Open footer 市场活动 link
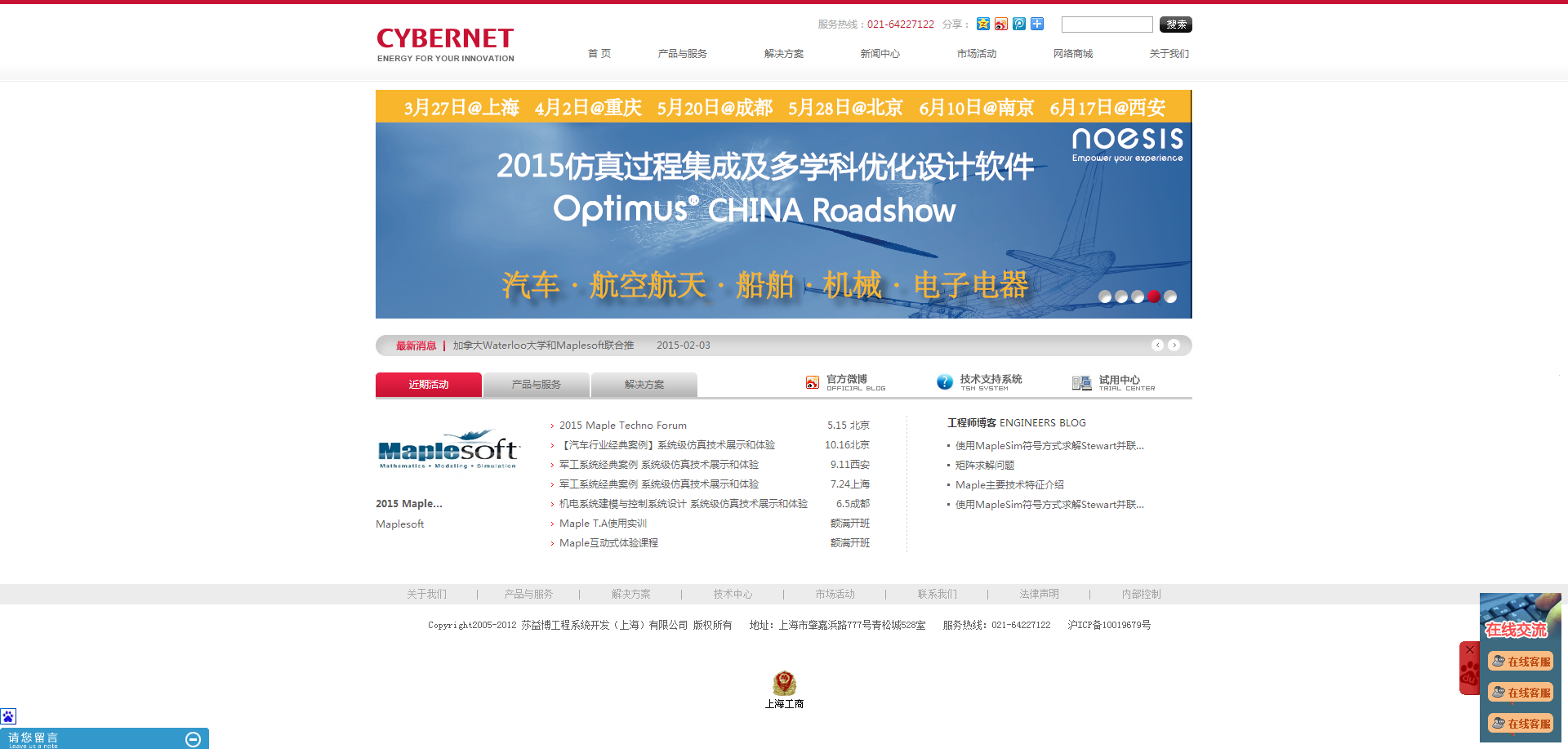This screenshot has height=749, width=1568. pos(835,595)
